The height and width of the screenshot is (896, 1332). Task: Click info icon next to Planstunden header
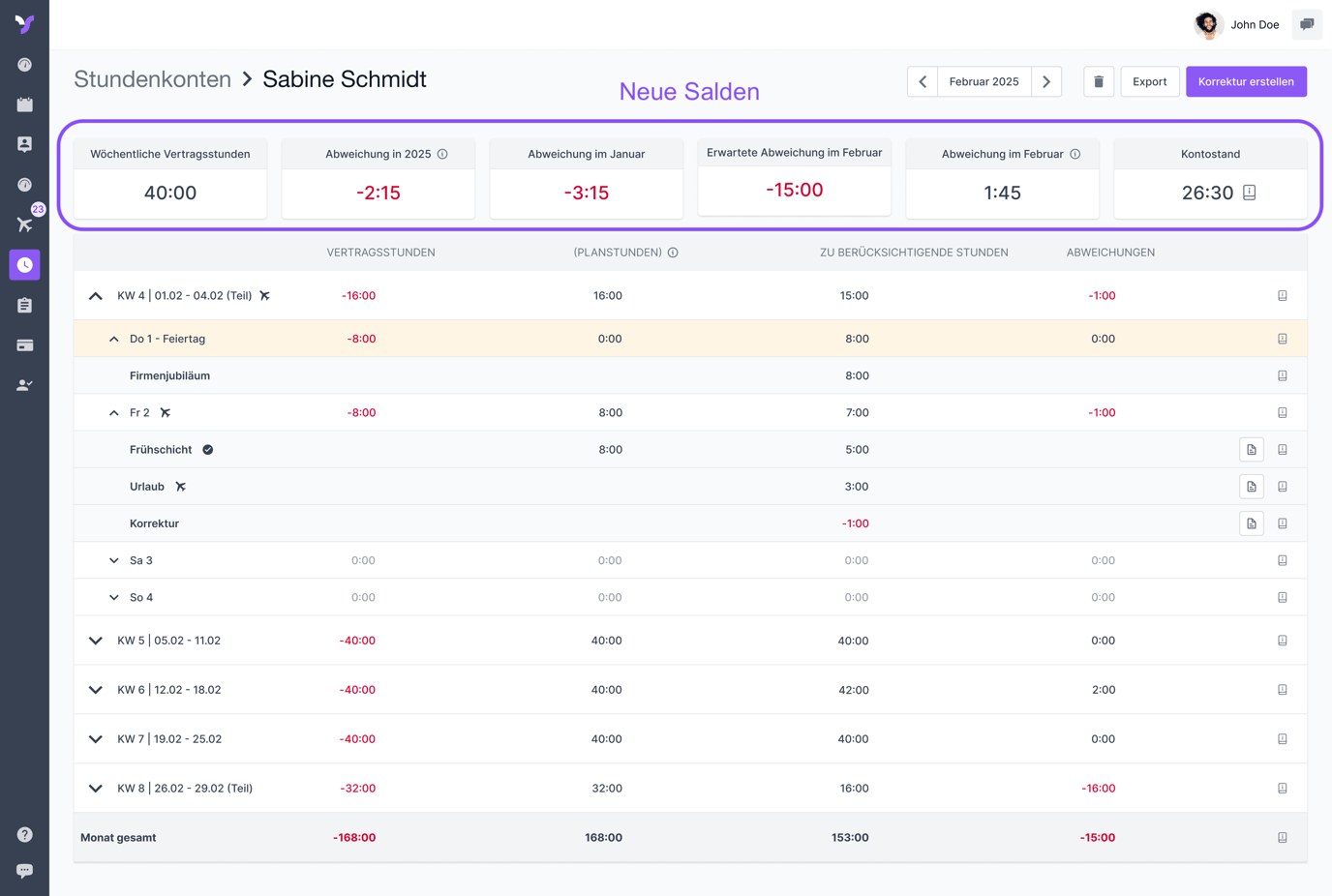(x=673, y=253)
